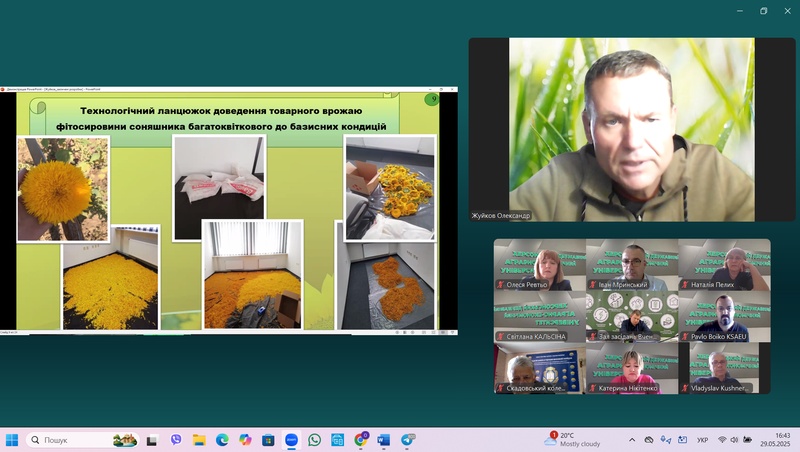This screenshot has height=452, width=800.
Task: Open File Explorer from the taskbar
Action: pos(199,440)
